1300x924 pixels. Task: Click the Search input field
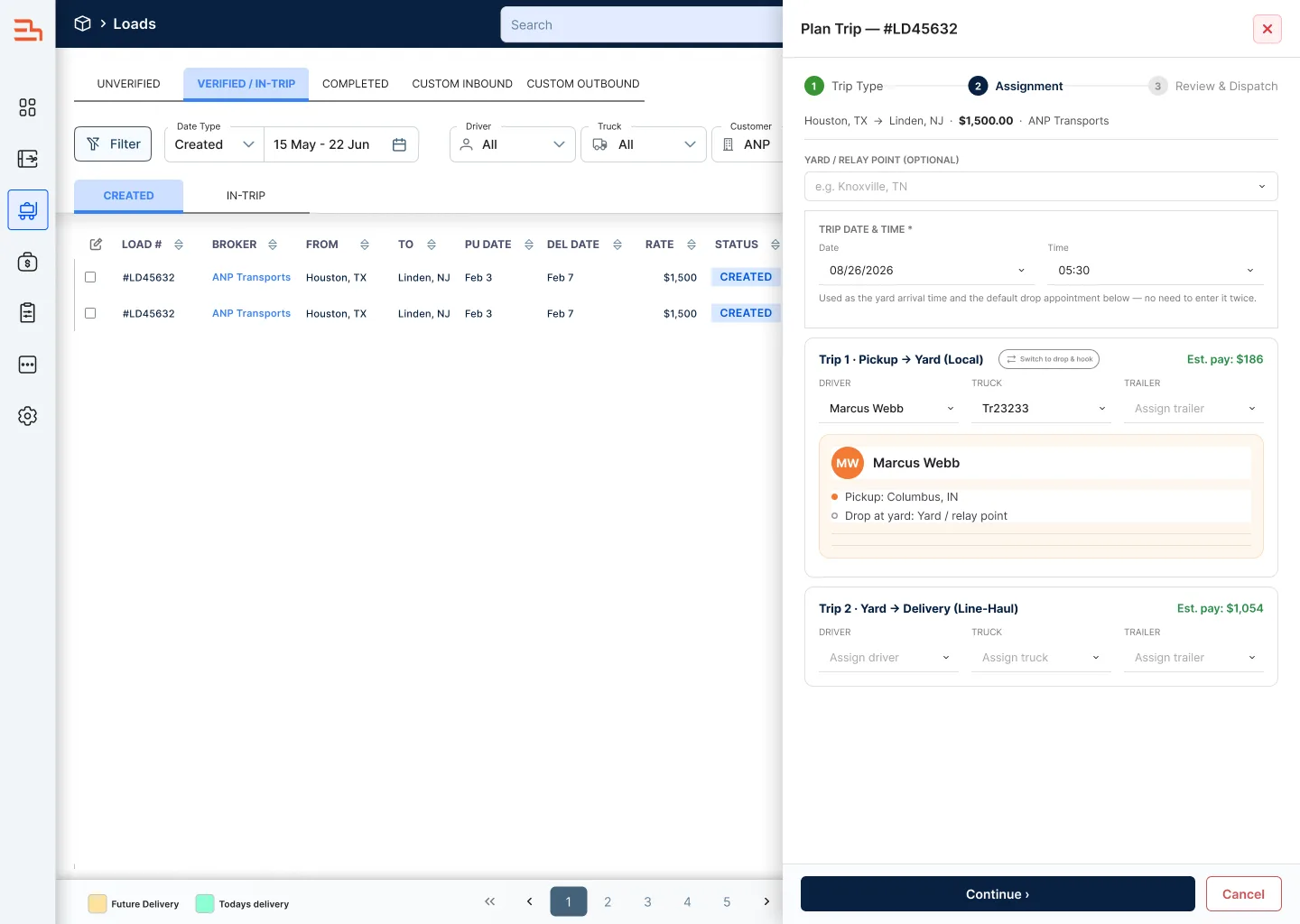coord(641,25)
